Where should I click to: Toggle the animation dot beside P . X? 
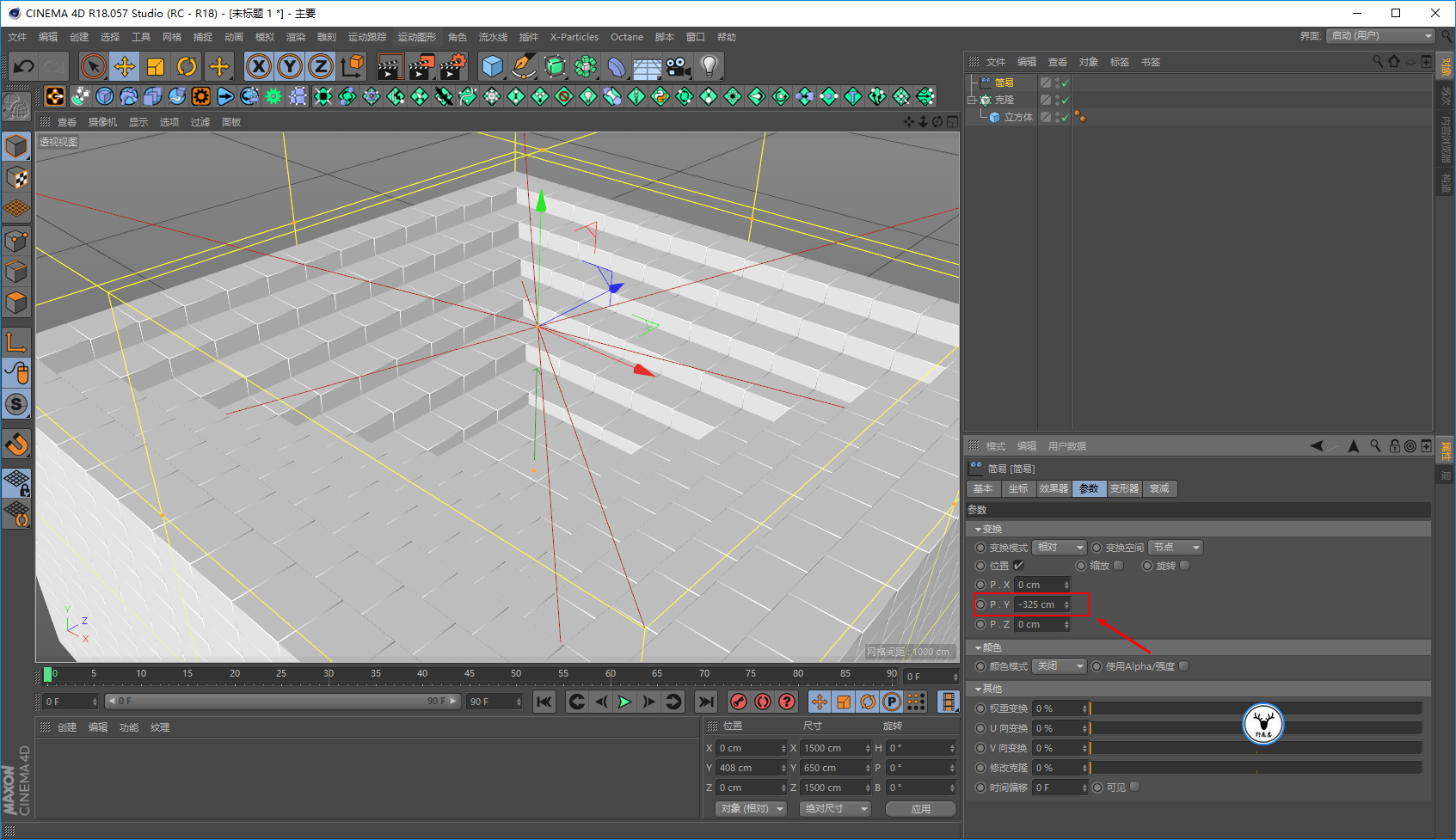(x=980, y=585)
